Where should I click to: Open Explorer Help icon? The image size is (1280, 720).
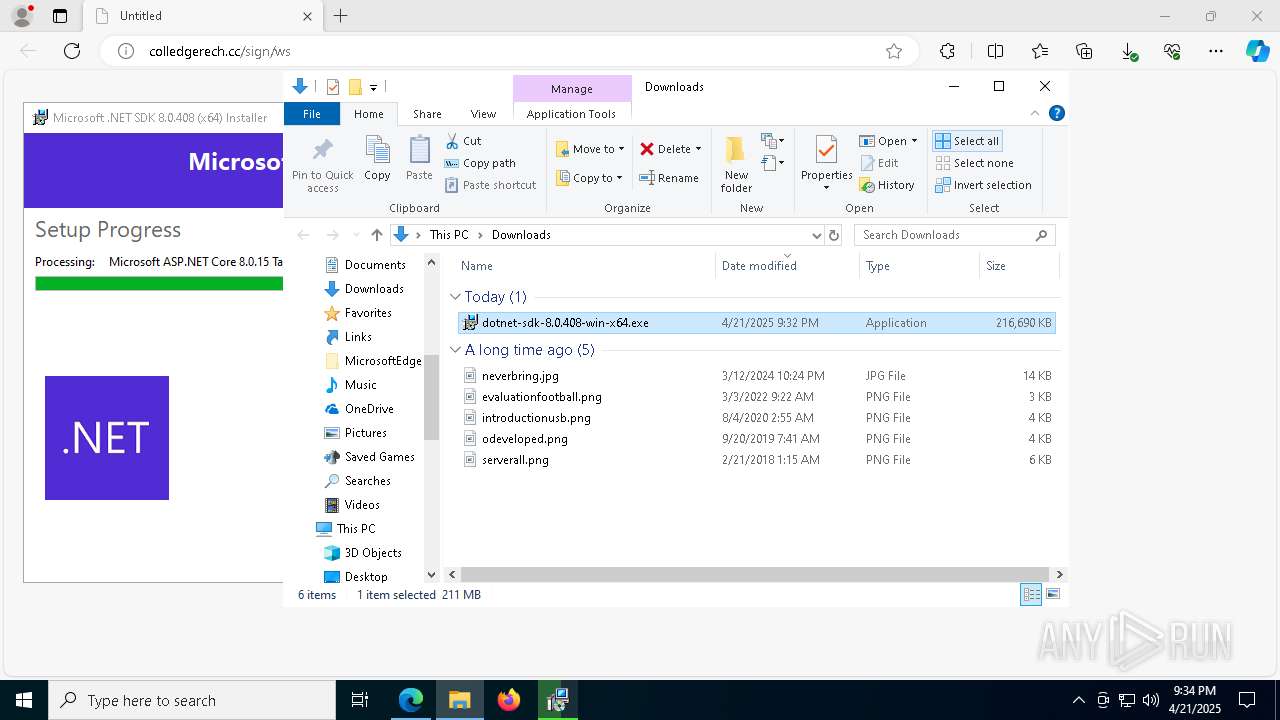(x=1056, y=113)
